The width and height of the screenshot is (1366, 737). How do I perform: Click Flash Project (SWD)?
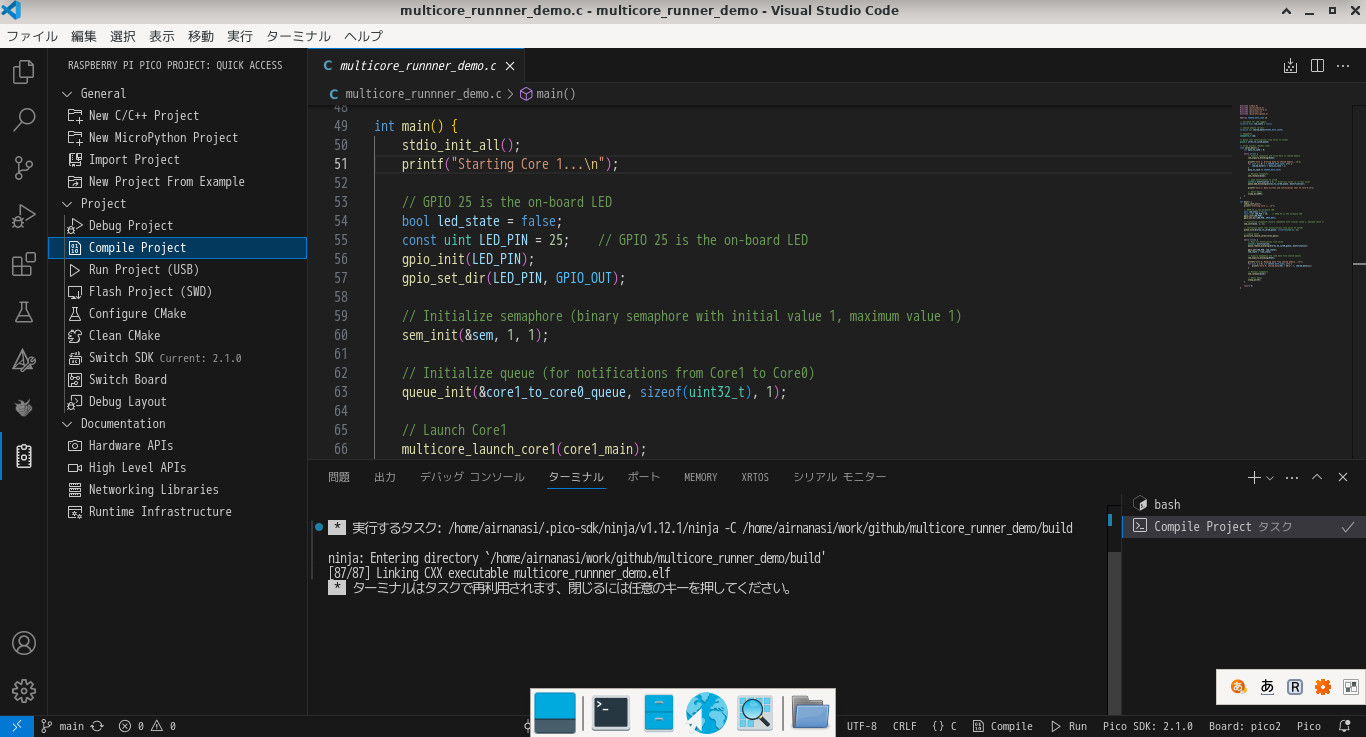coord(177,291)
